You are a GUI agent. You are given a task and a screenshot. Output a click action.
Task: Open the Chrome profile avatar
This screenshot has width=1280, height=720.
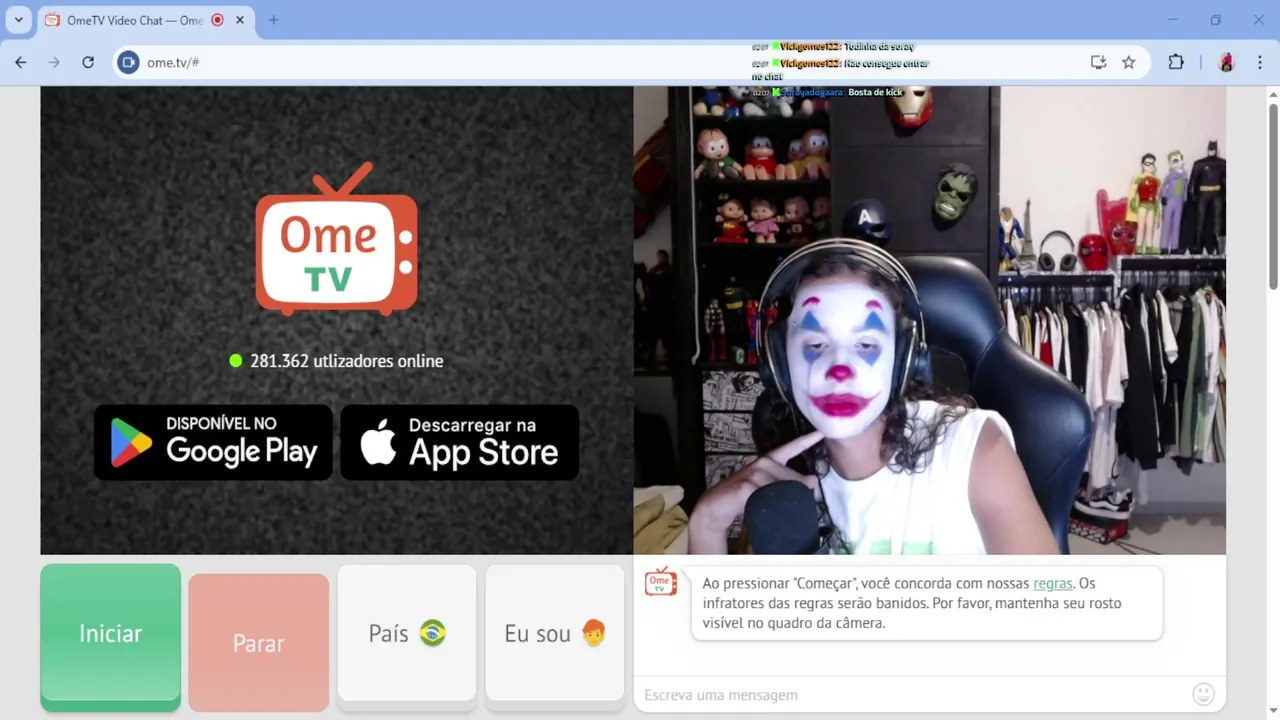[x=1226, y=62]
